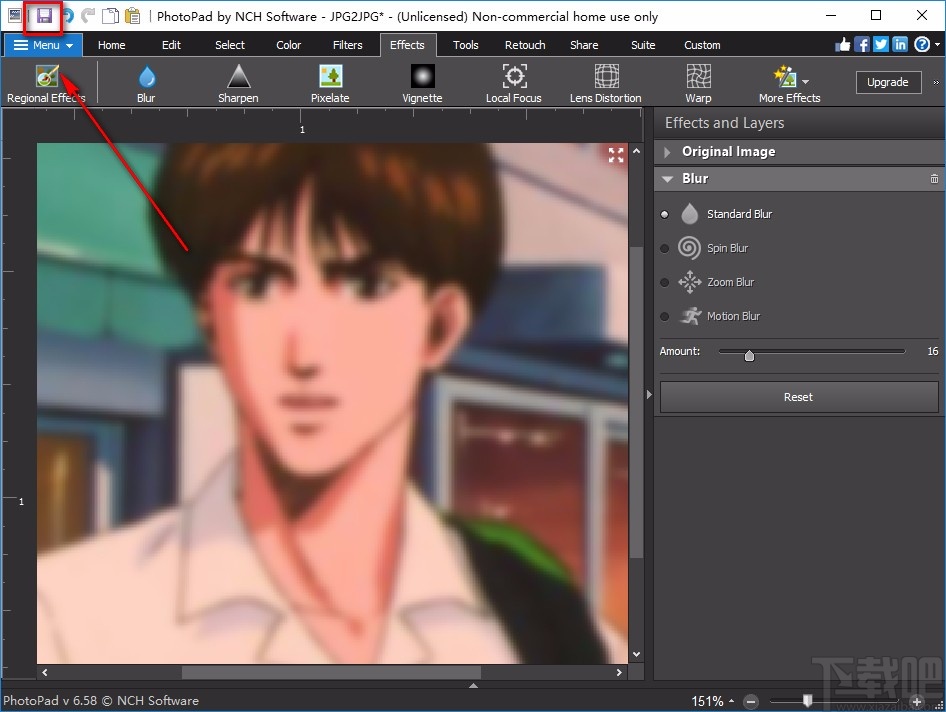Viewport: 946px width, 712px height.
Task: Select the Sharpen effect
Action: (x=238, y=82)
